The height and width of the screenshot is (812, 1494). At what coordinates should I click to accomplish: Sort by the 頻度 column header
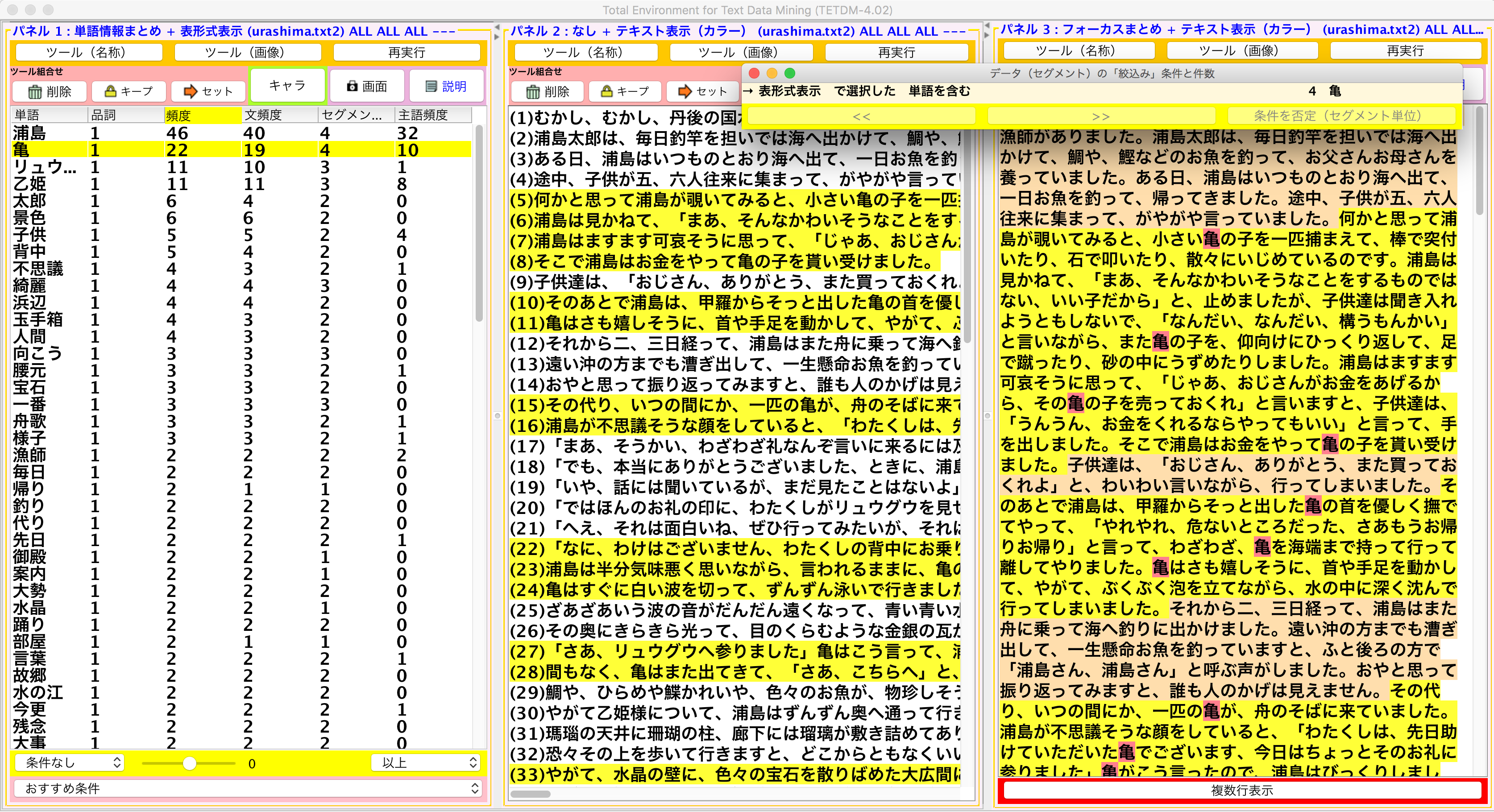[203, 115]
